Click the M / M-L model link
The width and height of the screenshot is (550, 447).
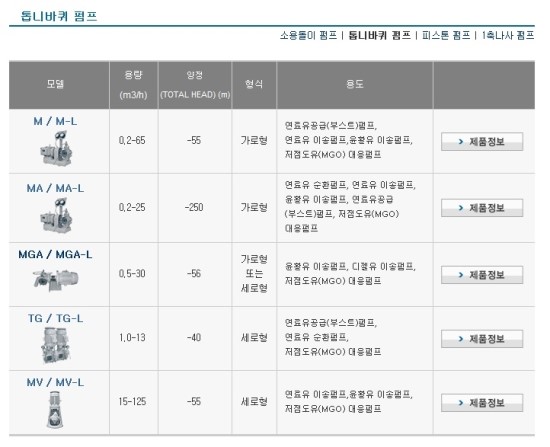pos(55,121)
